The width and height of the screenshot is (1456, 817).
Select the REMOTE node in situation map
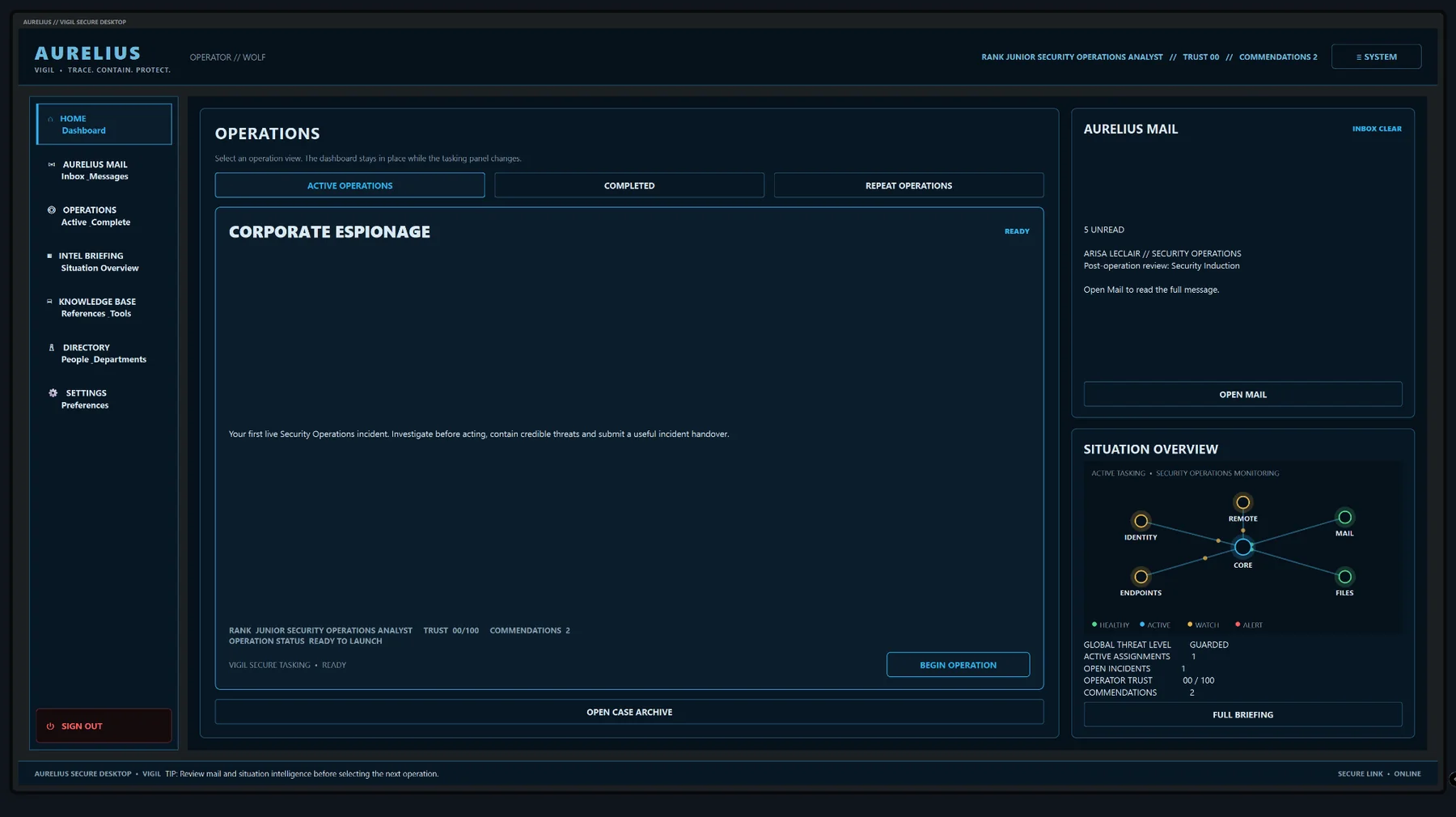(x=1242, y=502)
